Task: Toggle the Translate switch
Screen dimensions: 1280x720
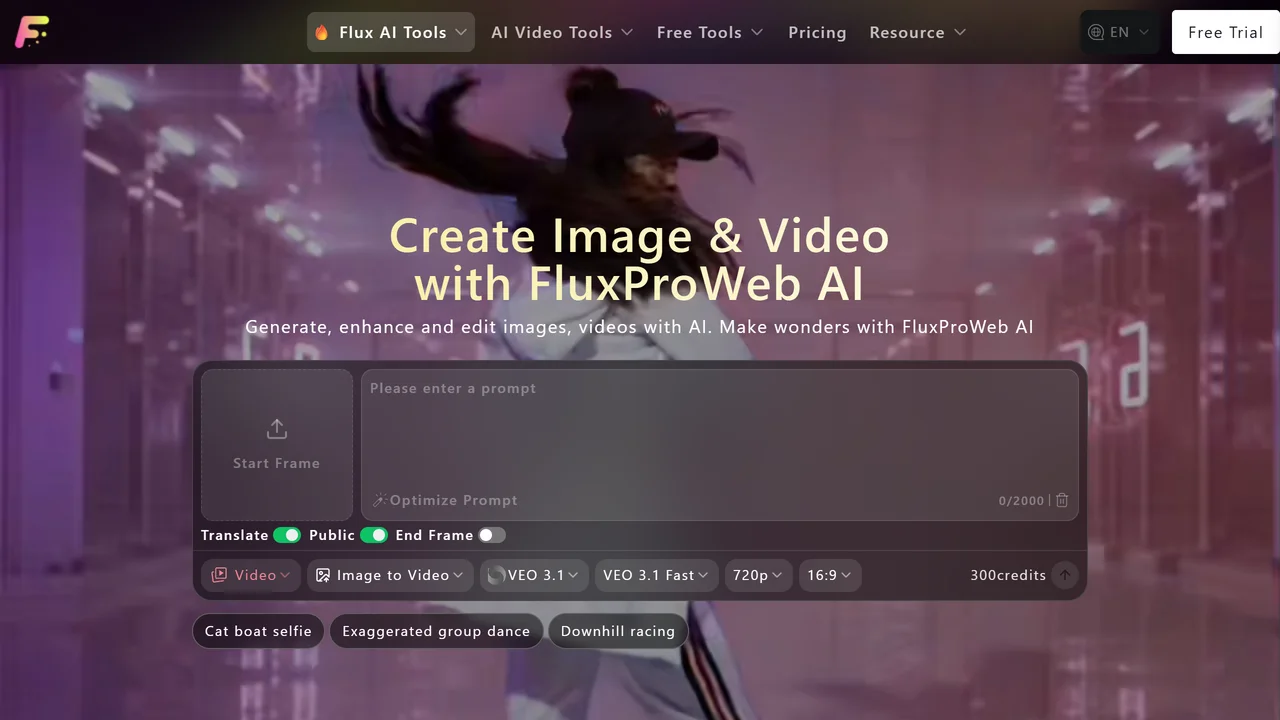Action: [287, 535]
